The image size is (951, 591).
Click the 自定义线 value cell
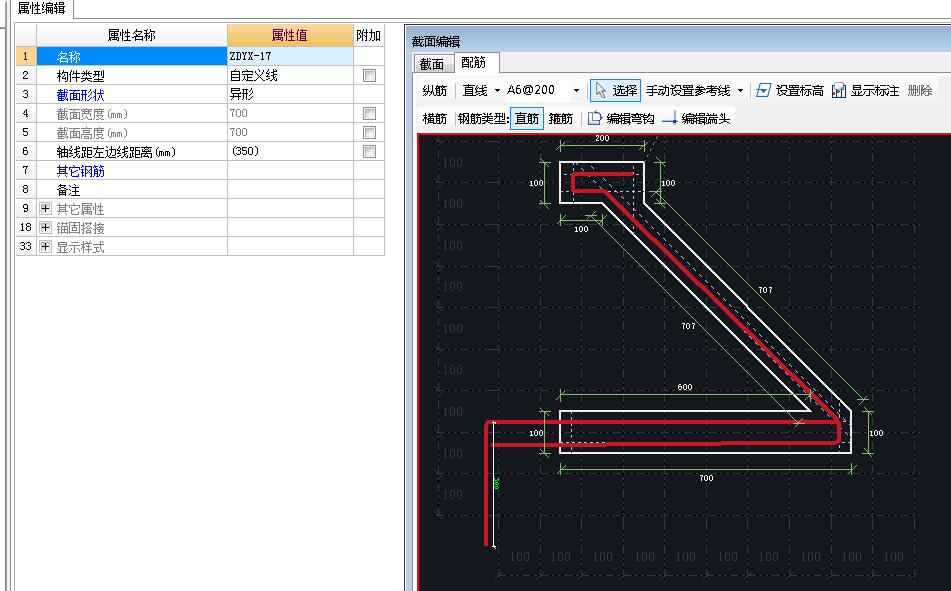click(290, 75)
